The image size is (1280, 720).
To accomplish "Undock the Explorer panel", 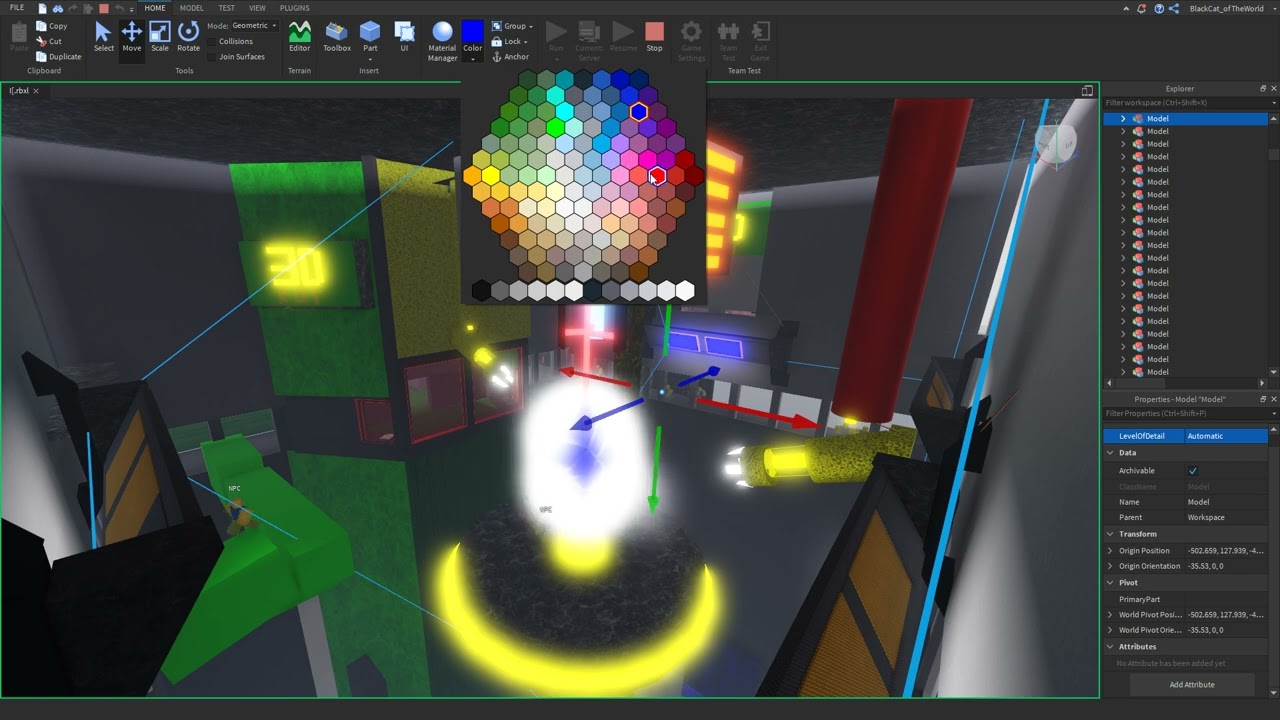I will [1262, 89].
